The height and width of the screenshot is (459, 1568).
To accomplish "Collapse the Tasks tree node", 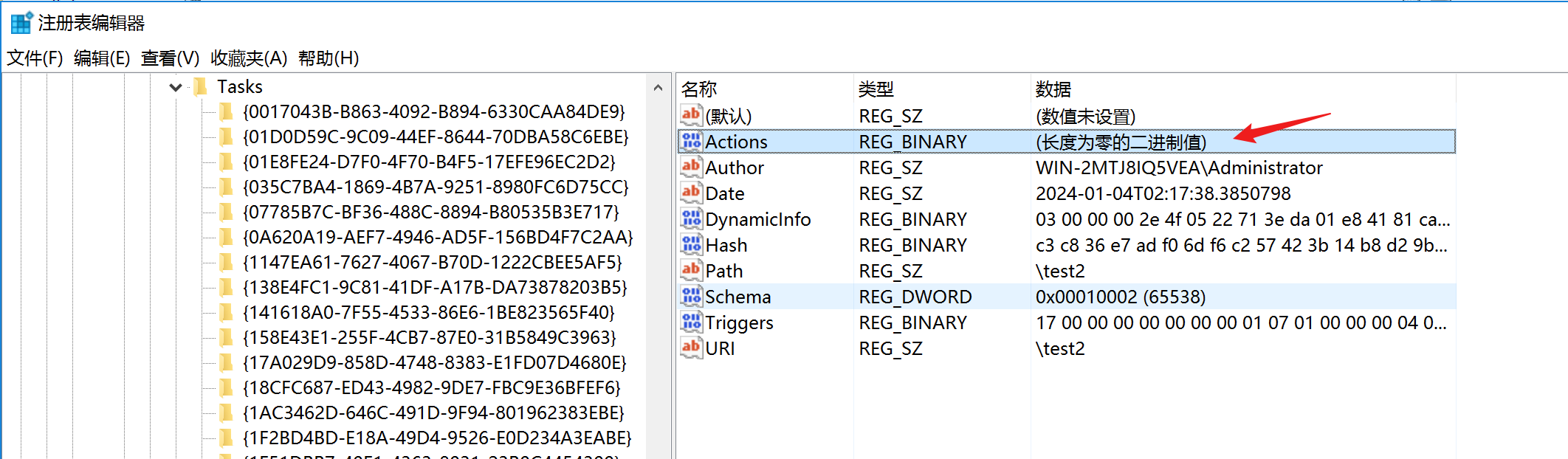I will click(176, 87).
